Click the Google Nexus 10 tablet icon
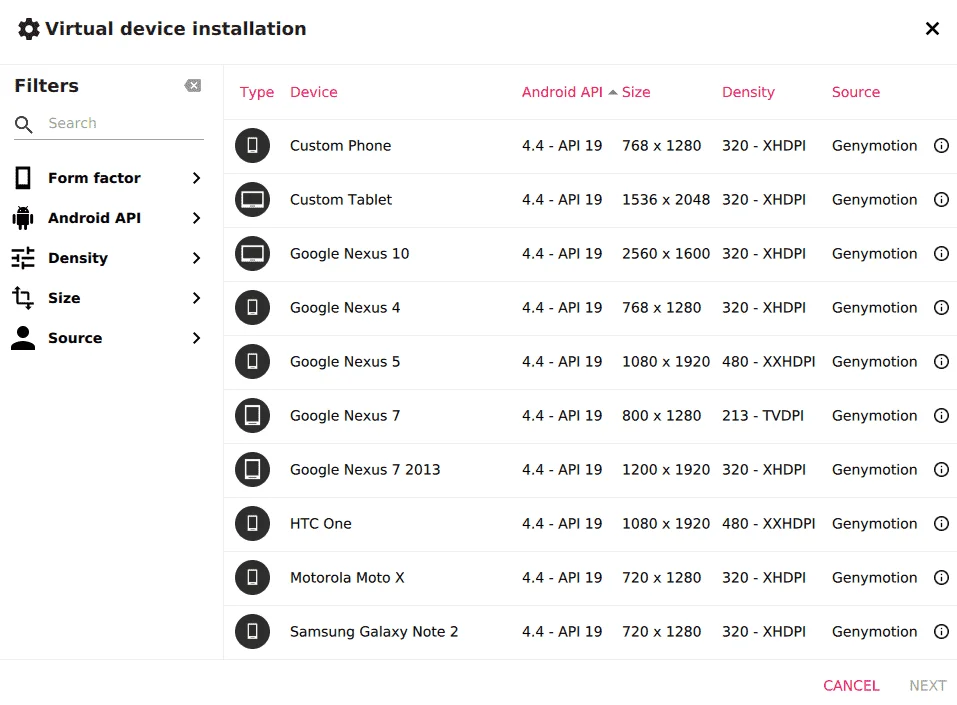This screenshot has height=705, width=957. (252, 253)
